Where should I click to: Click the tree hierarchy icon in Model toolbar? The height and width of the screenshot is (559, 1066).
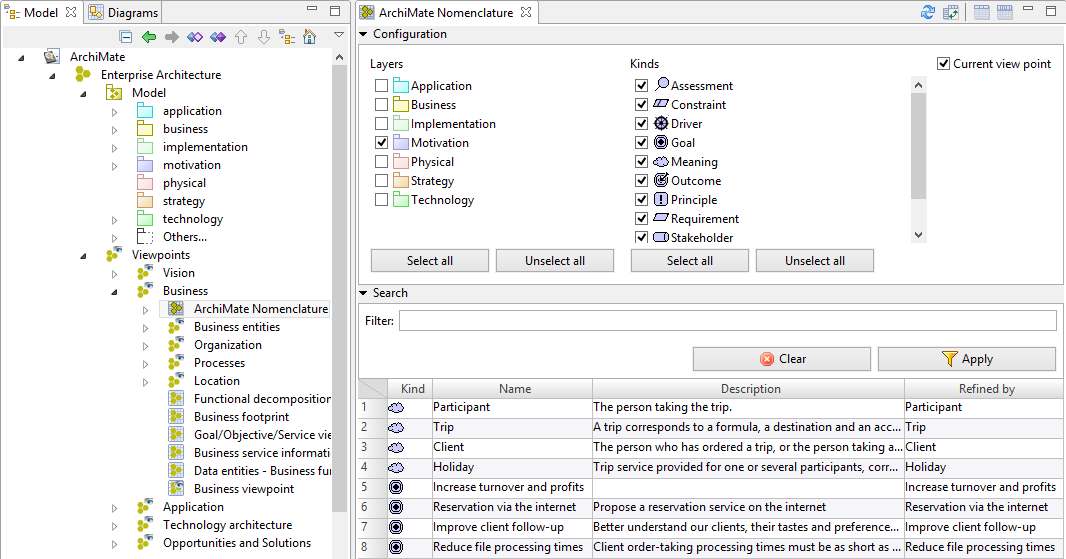[x=287, y=37]
